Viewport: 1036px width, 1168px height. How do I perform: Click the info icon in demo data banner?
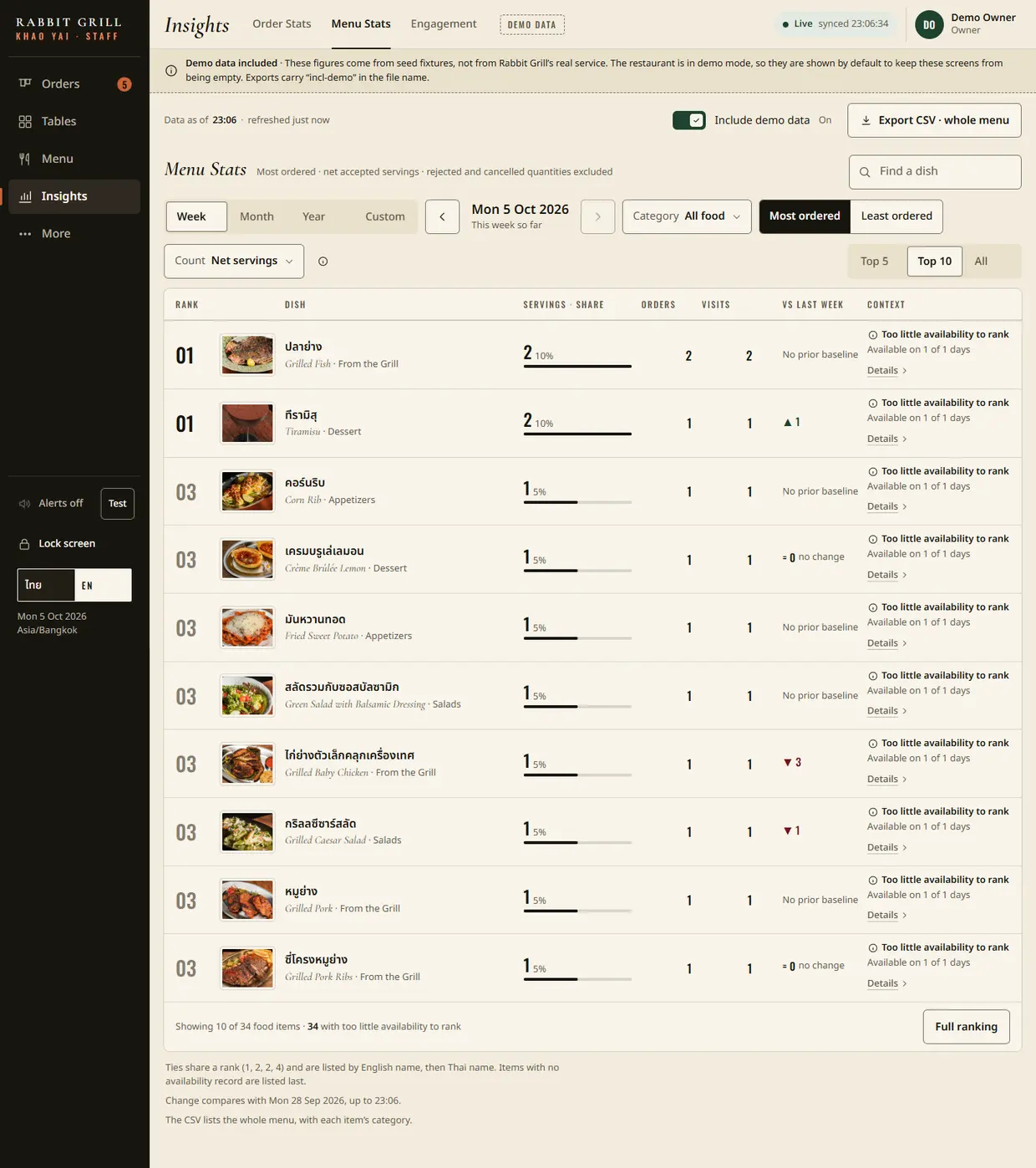[171, 71]
